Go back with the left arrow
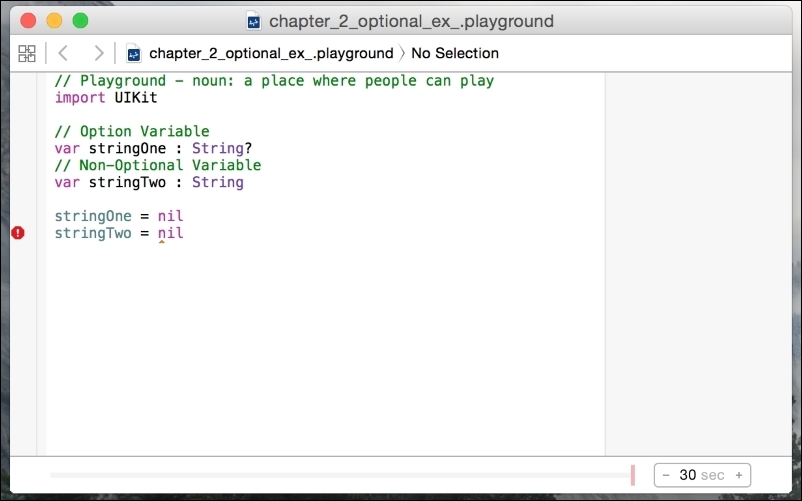The image size is (802, 501). tap(63, 53)
